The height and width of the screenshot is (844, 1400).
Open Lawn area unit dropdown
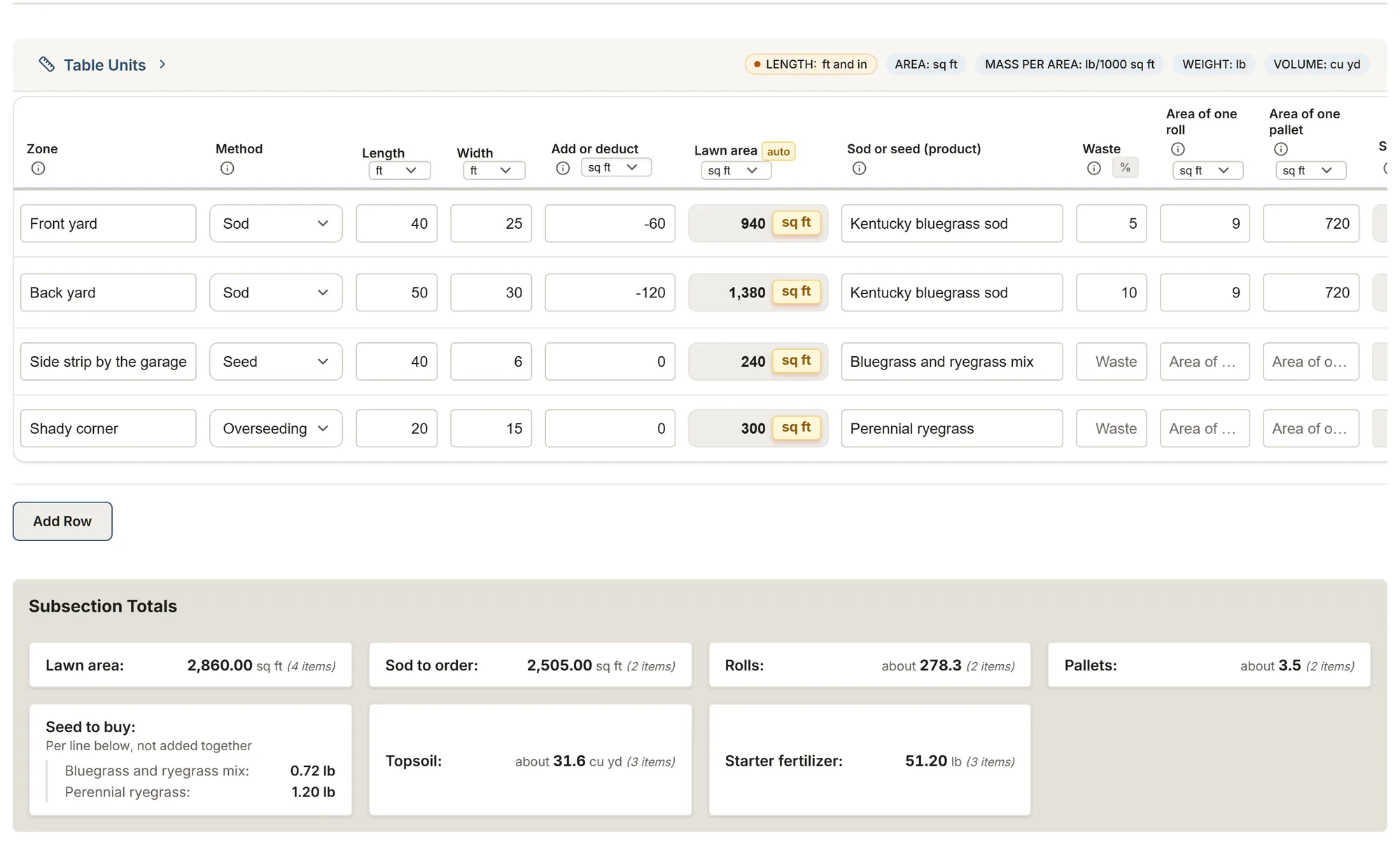click(736, 170)
